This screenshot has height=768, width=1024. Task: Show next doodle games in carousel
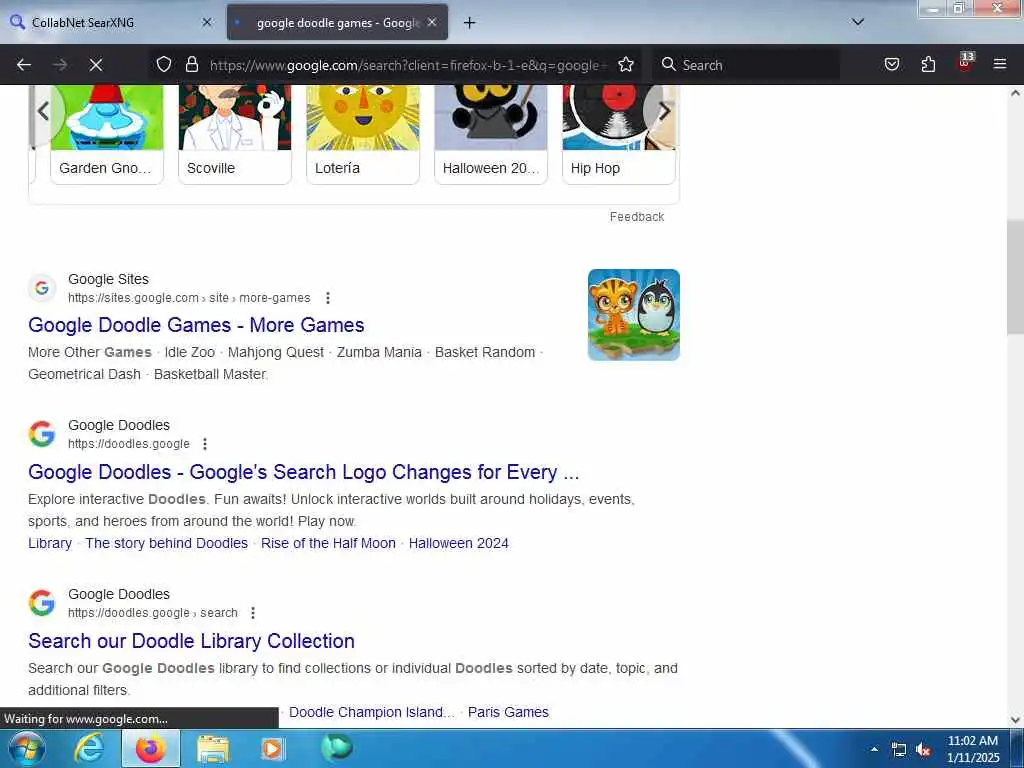click(664, 111)
